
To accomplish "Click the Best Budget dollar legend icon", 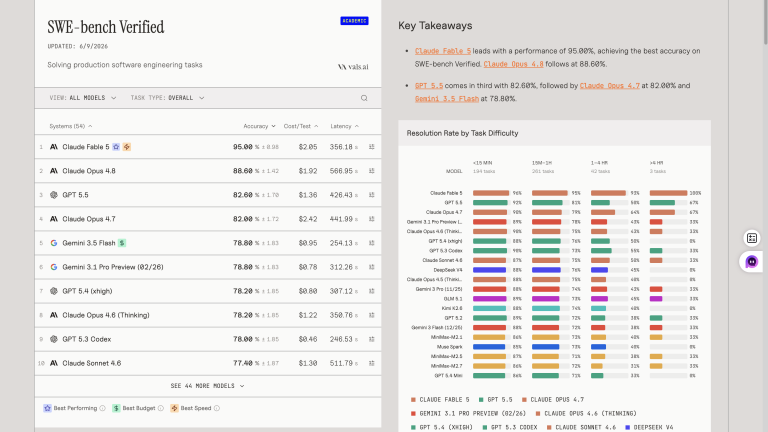I will [116, 408].
